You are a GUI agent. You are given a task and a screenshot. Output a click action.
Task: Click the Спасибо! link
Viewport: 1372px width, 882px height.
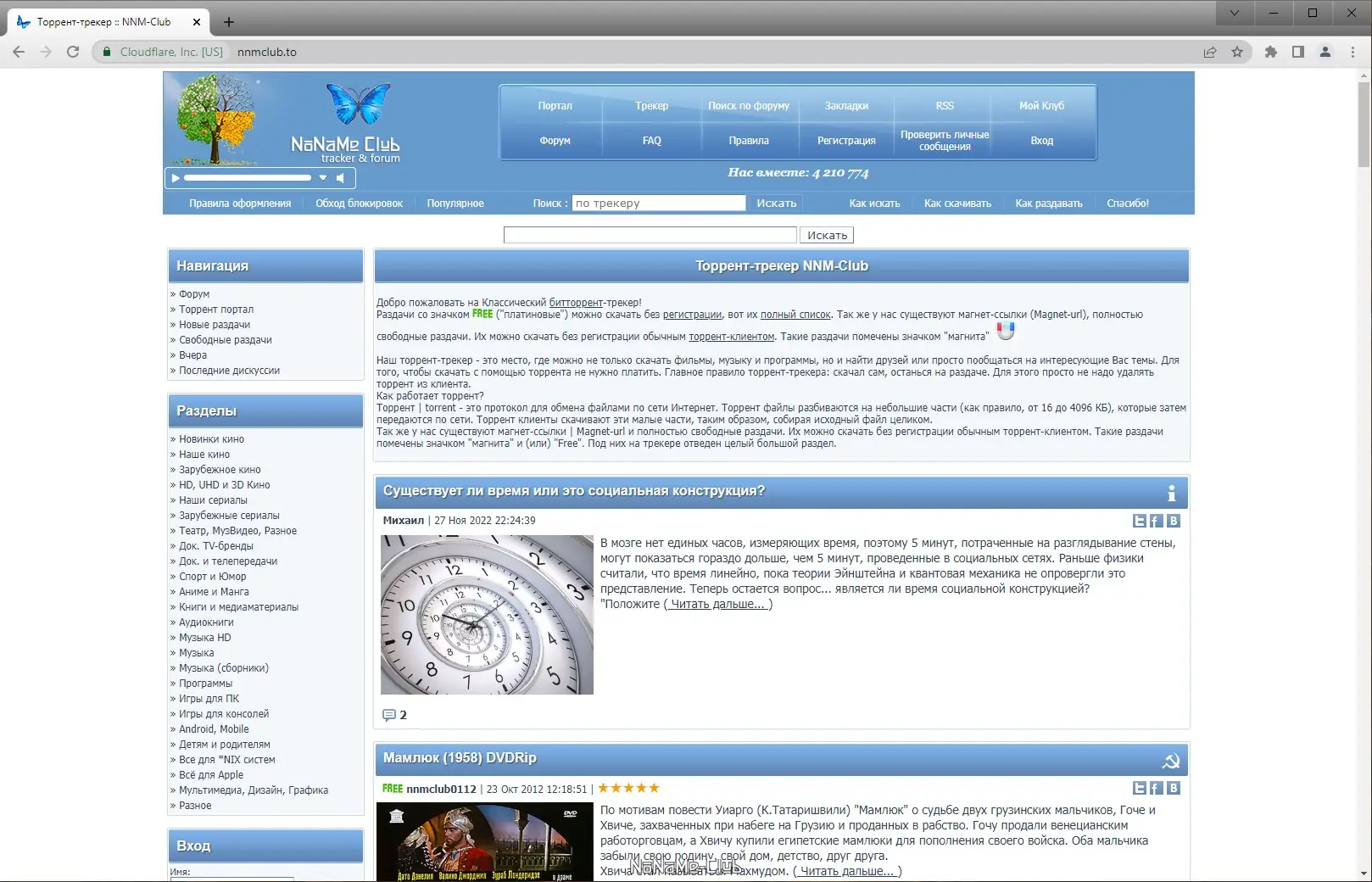pos(1128,204)
